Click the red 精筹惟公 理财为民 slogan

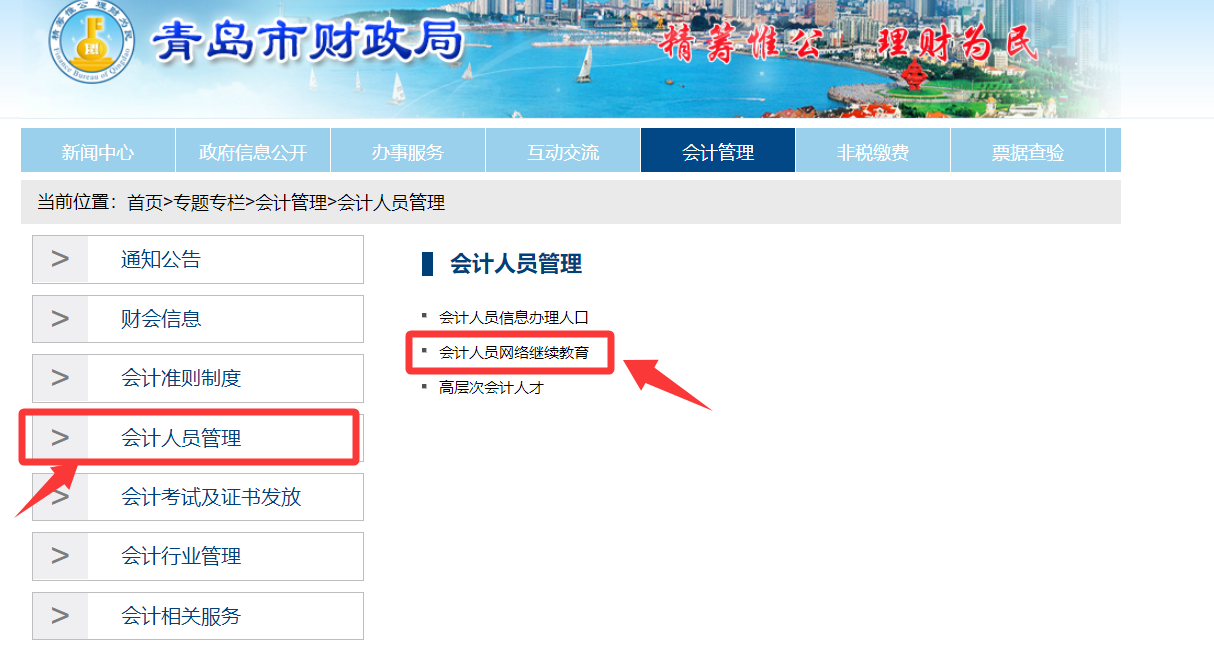[849, 46]
